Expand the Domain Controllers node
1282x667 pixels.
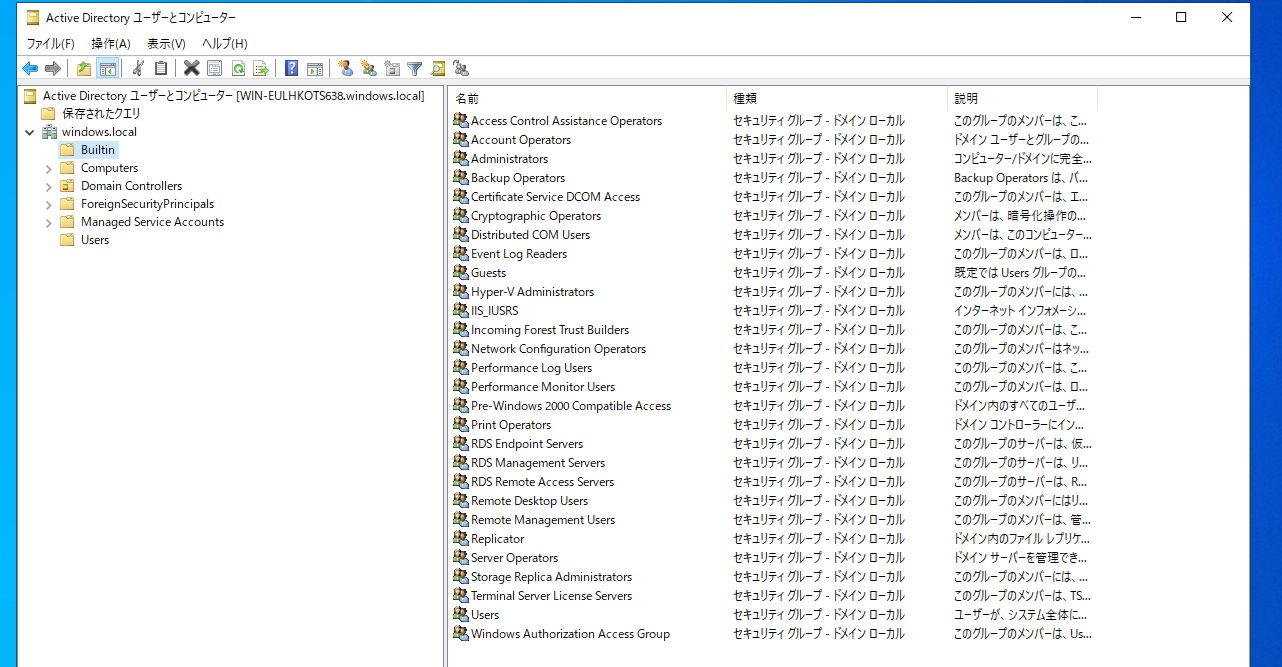point(48,186)
